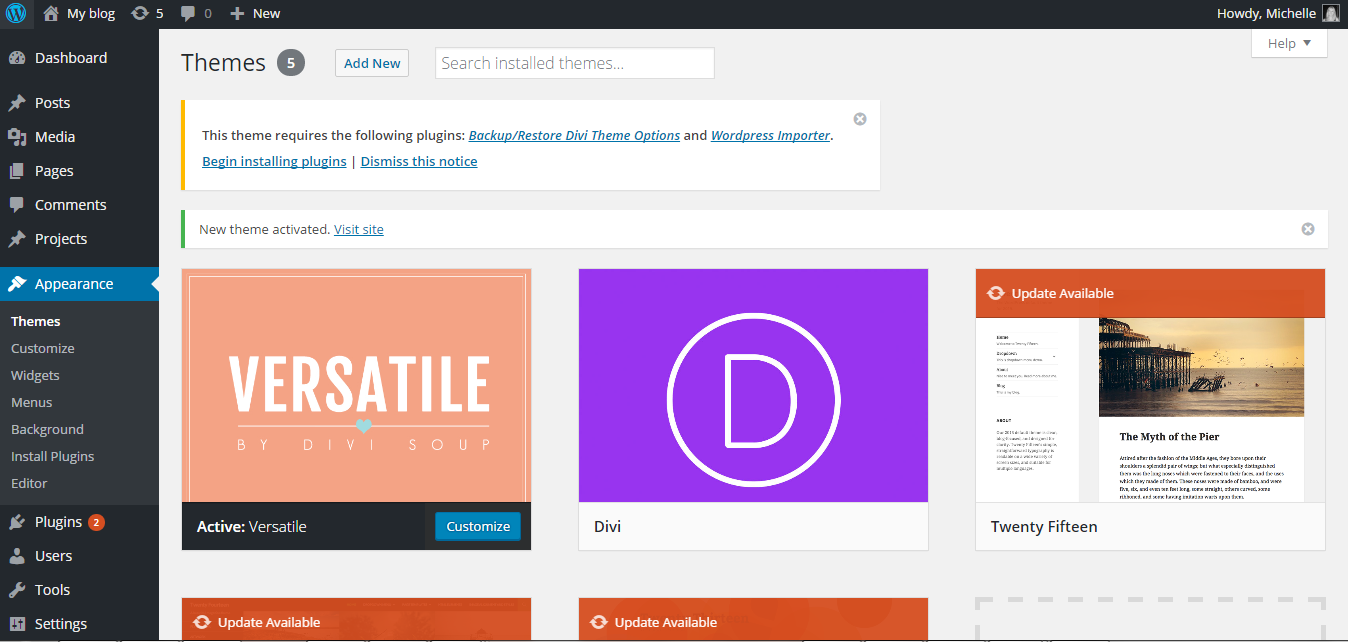The image size is (1348, 642).
Task: Click the Add New theme button
Action: coord(372,63)
